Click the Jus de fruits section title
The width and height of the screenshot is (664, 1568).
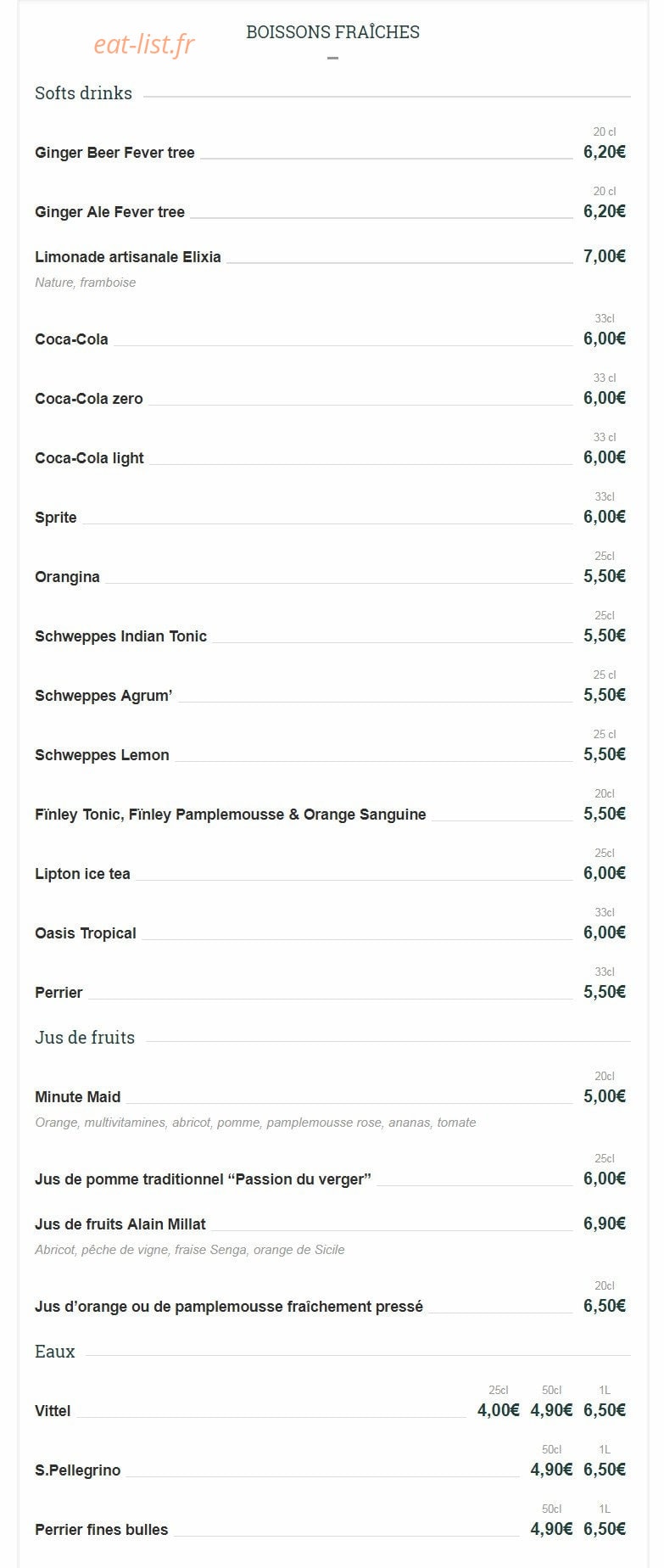pos(85,1038)
